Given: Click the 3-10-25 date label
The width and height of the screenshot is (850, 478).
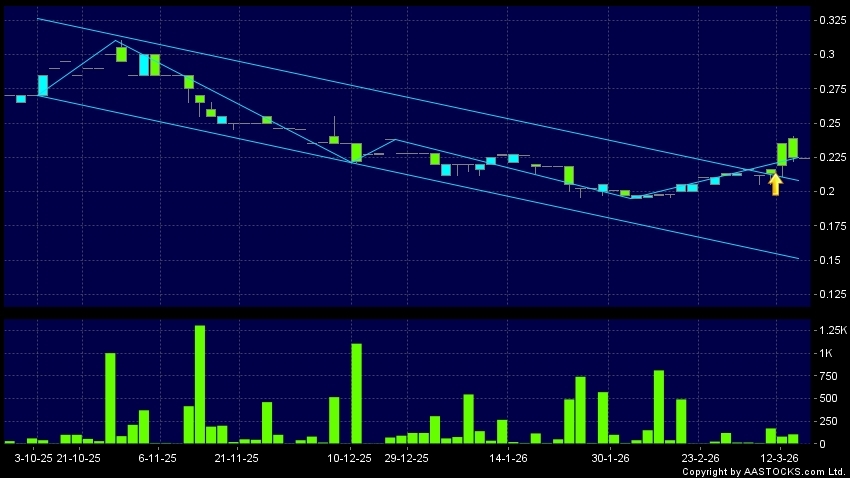Looking at the screenshot, I should click(33, 457).
